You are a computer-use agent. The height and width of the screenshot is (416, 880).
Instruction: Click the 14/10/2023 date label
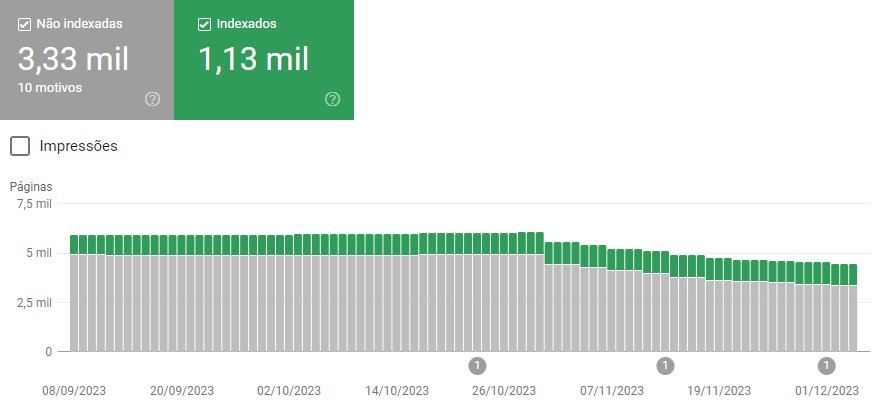(x=397, y=391)
